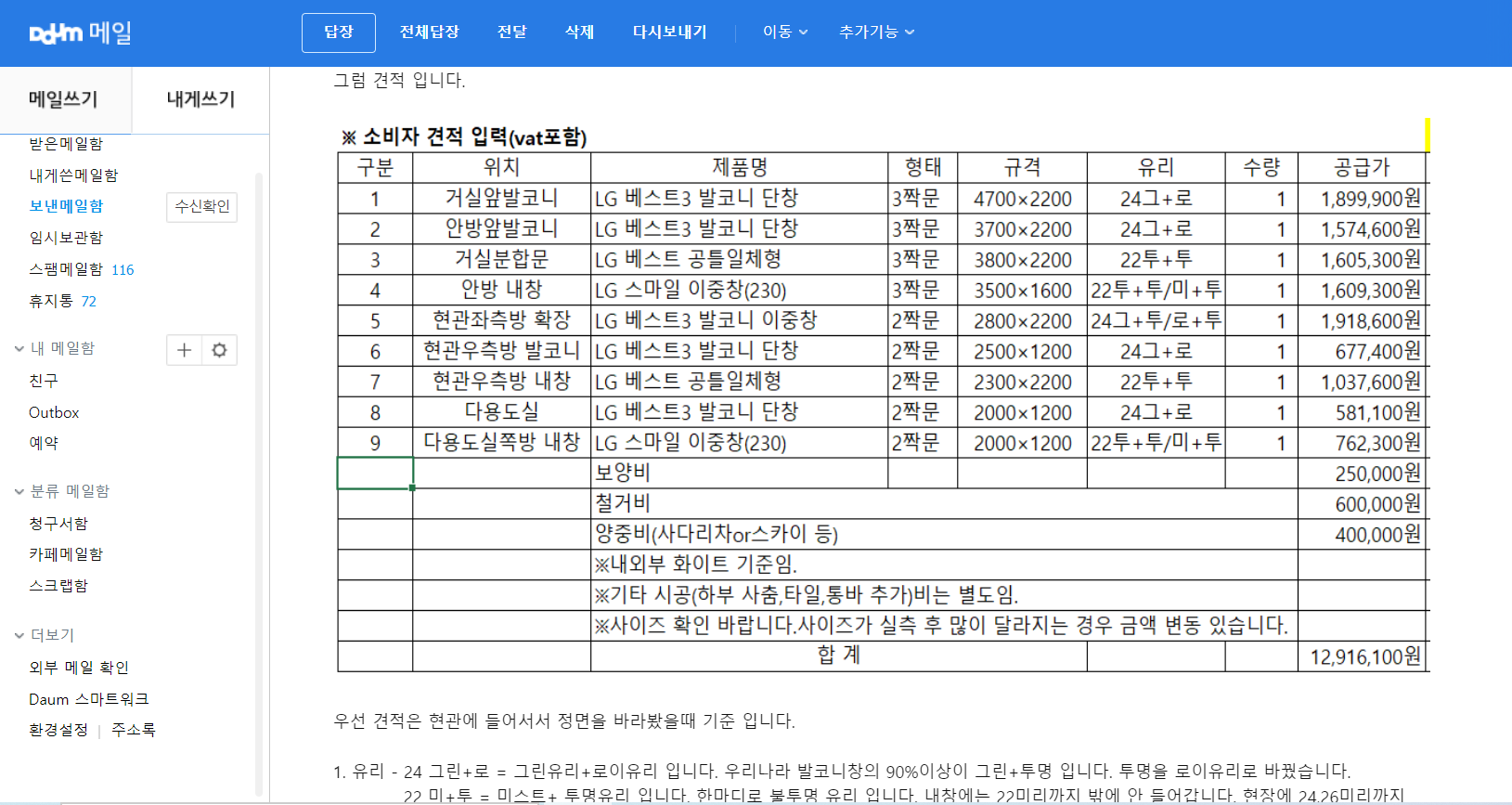
Task: Open 내게쓴메일함 folder
Action: coord(73,175)
